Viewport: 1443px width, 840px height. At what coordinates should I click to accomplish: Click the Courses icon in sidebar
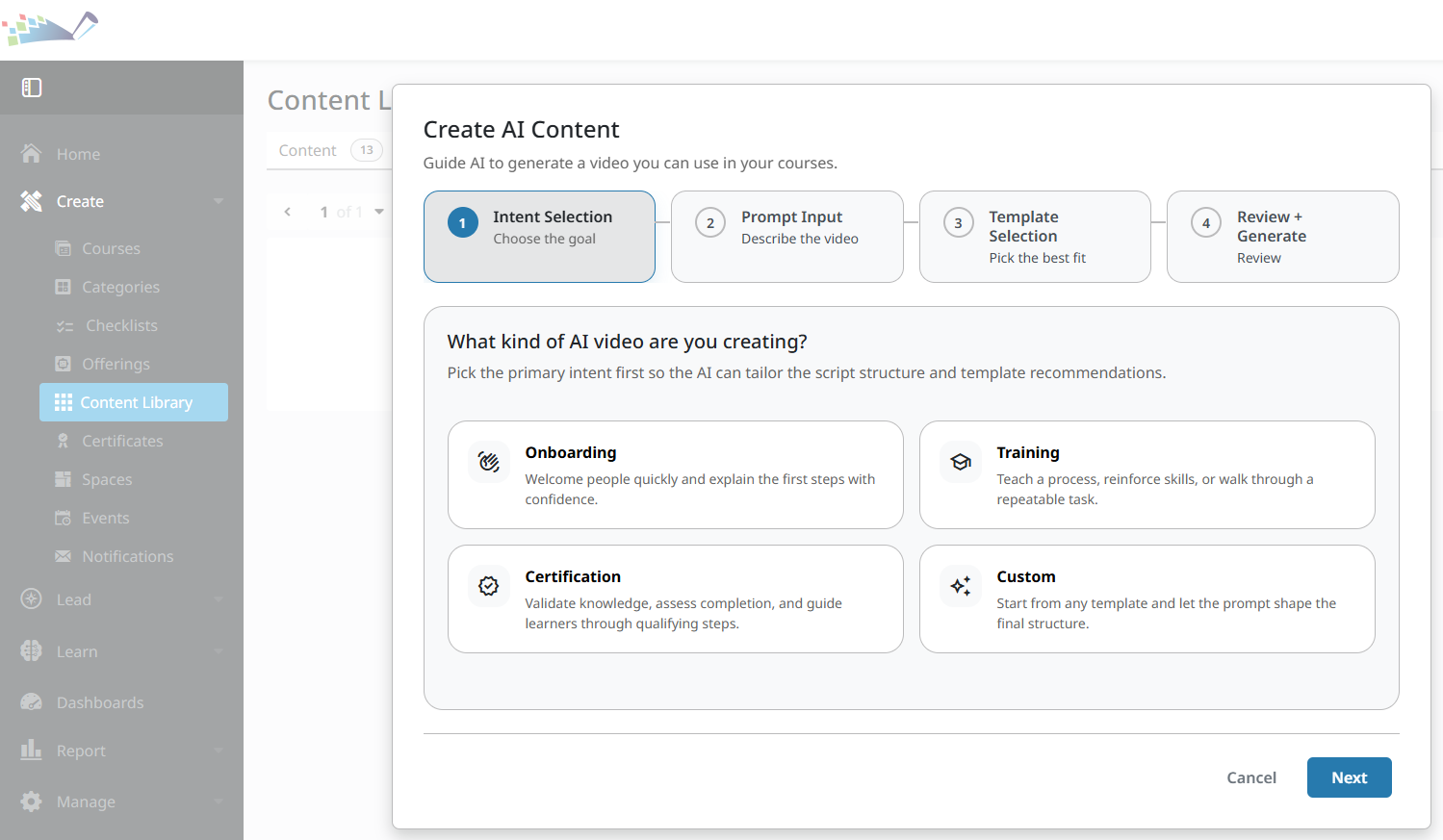[64, 248]
